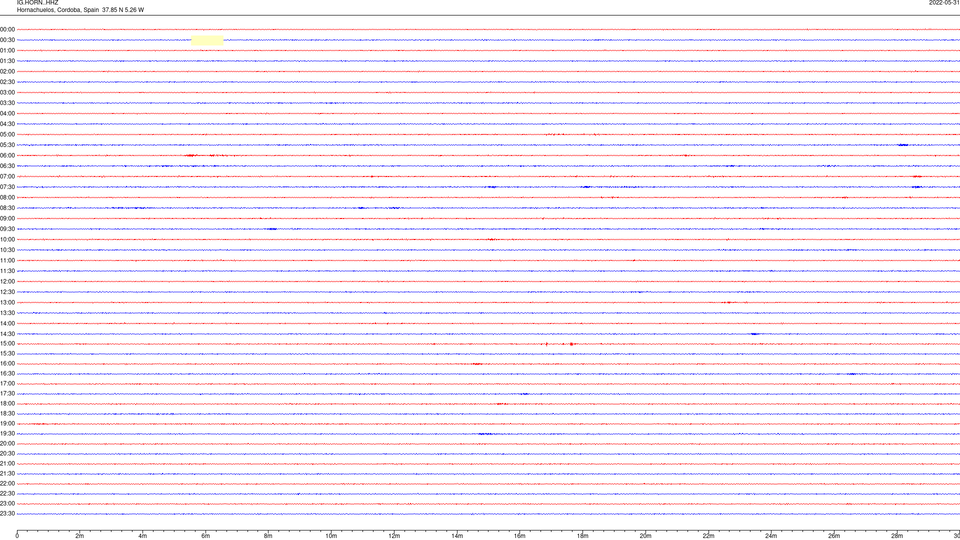
Task: Pick the 14:30 row time label
Action: tap(7, 334)
